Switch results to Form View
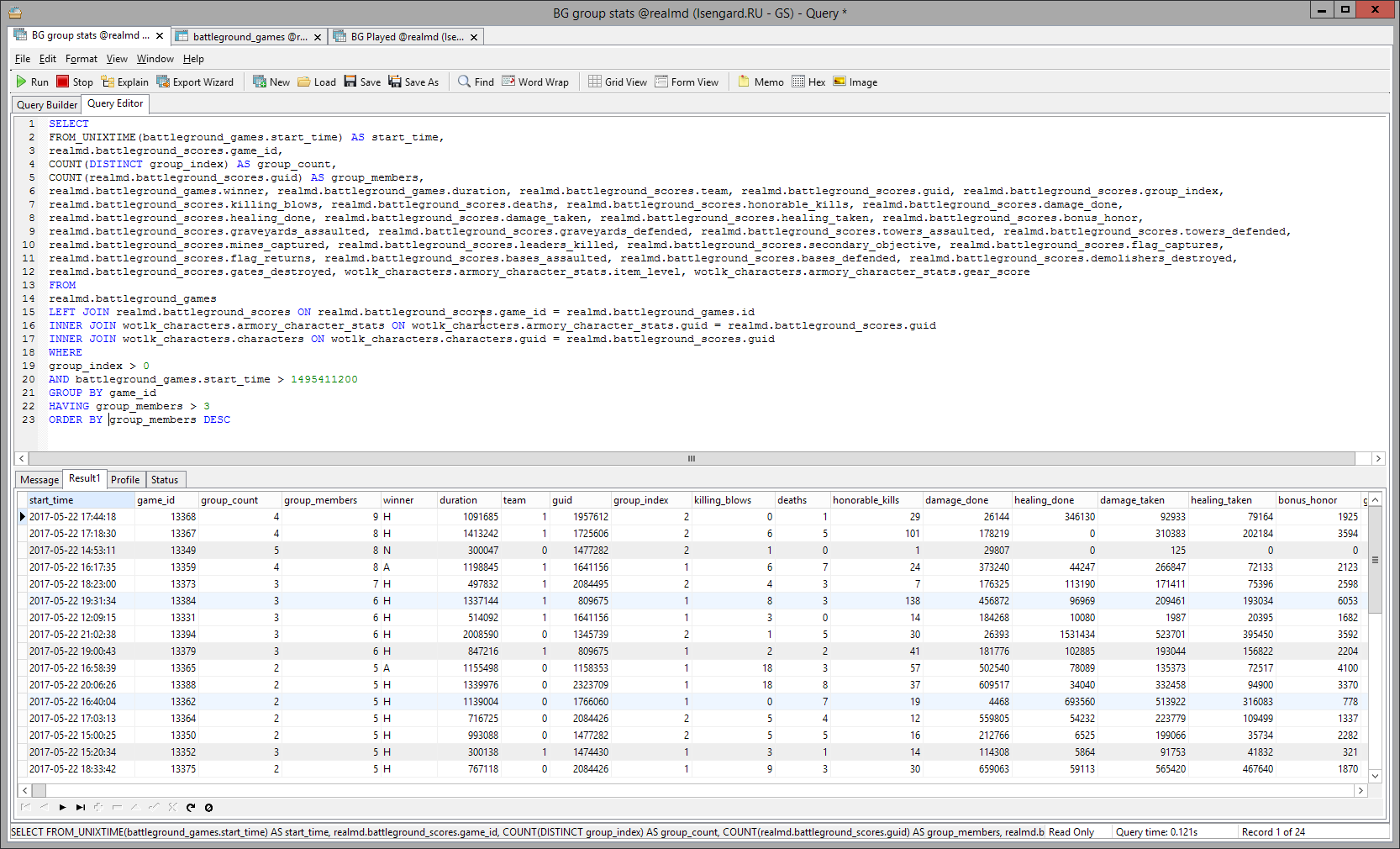The width and height of the screenshot is (1400, 849). (x=687, y=82)
